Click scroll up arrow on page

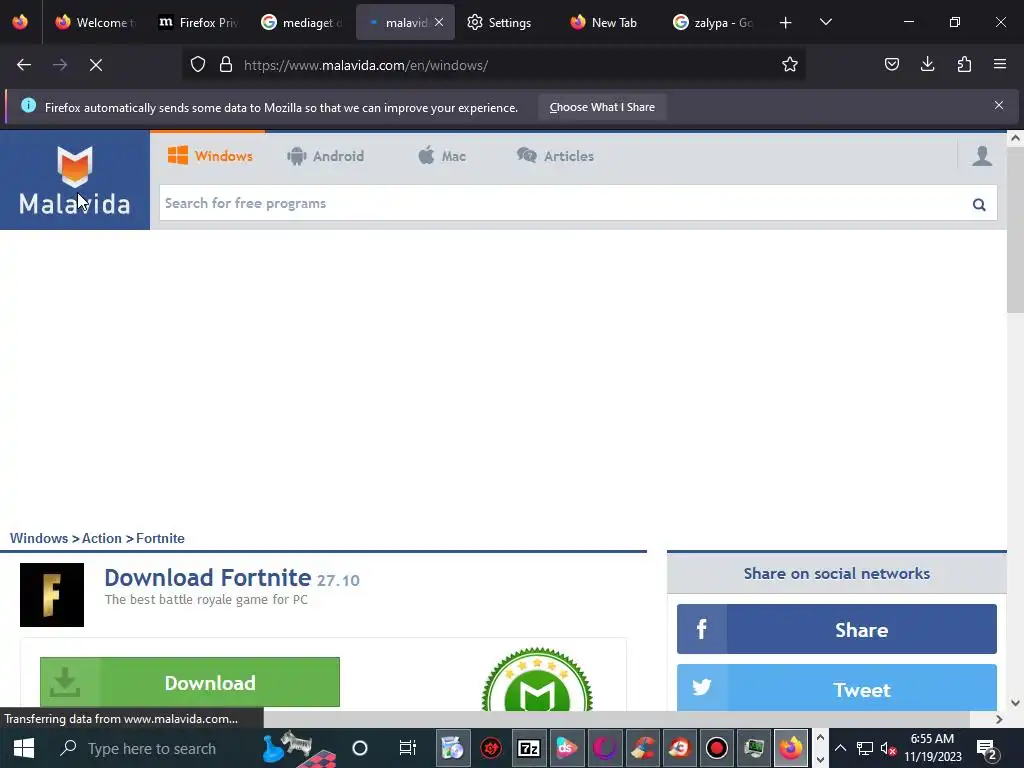tap(1015, 138)
